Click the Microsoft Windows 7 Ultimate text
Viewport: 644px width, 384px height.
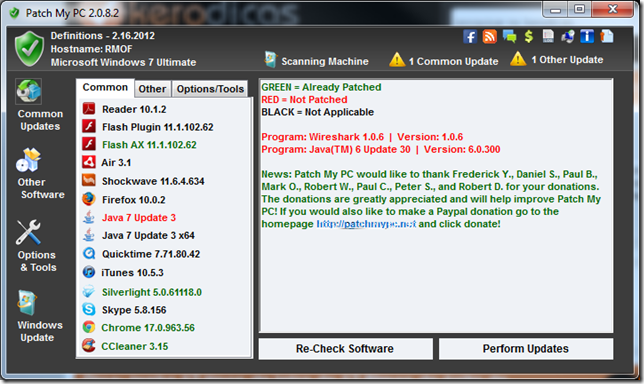[123, 62]
